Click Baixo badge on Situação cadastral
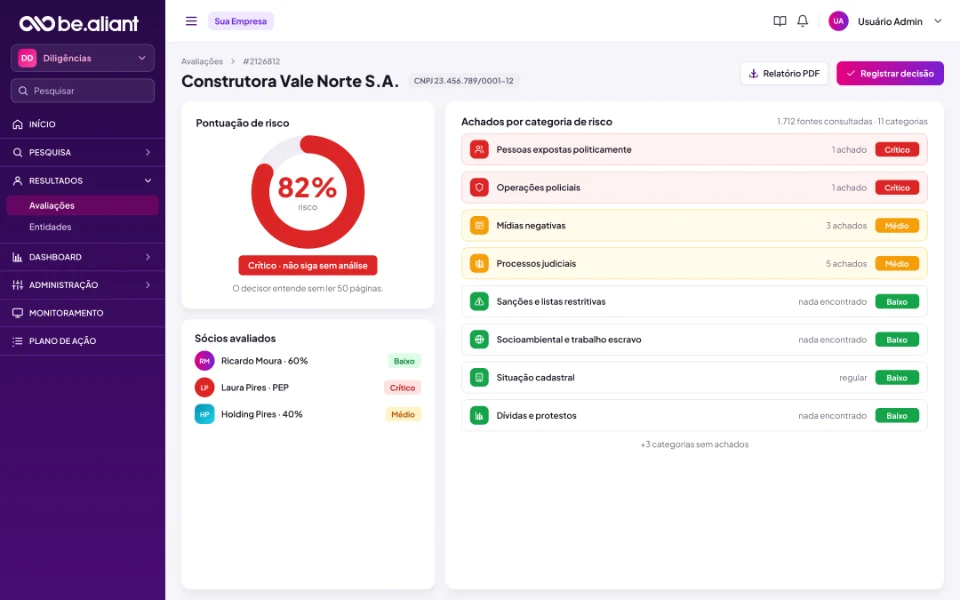Viewport: 960px width, 600px height. pos(897,377)
